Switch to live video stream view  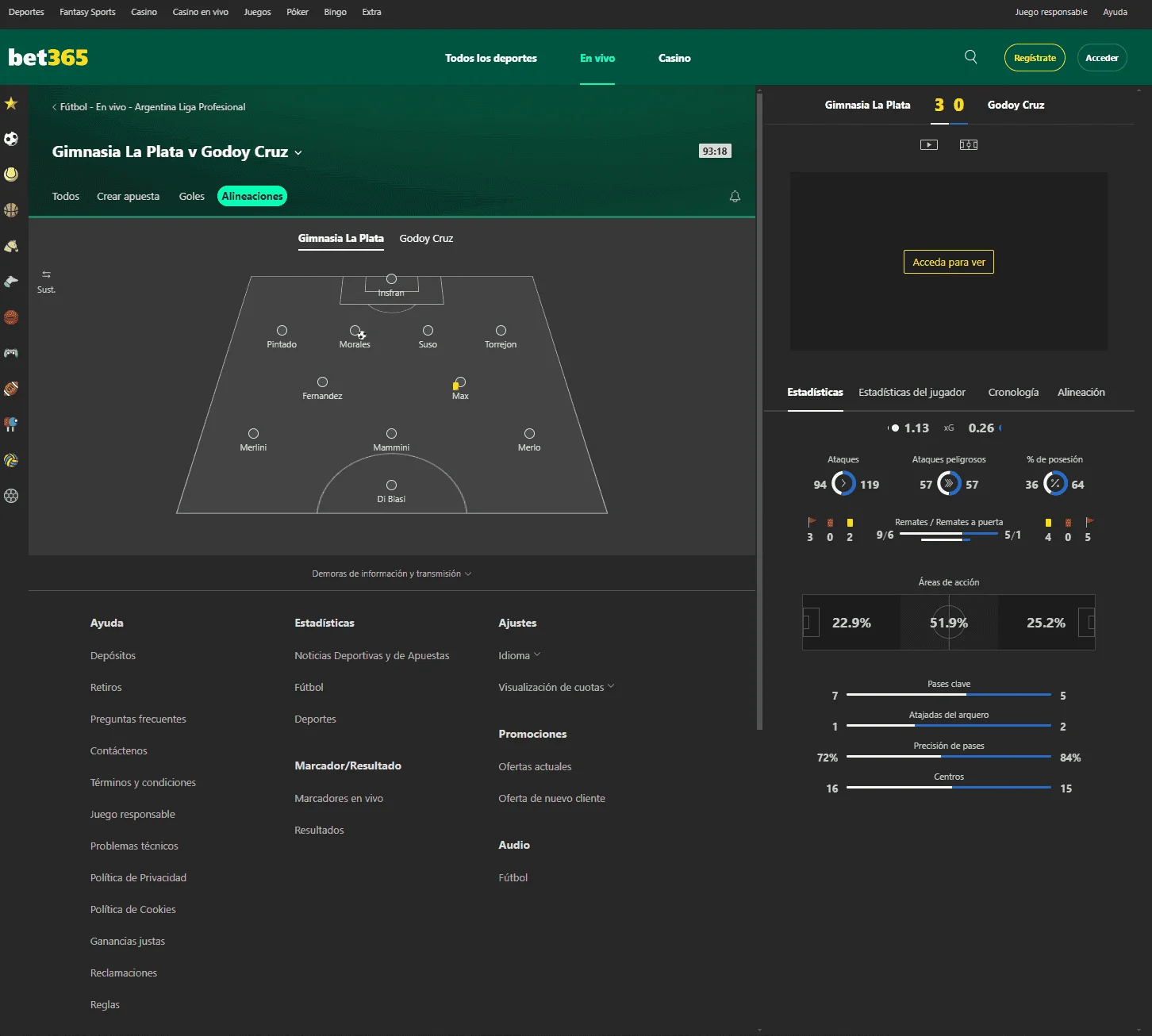click(929, 144)
